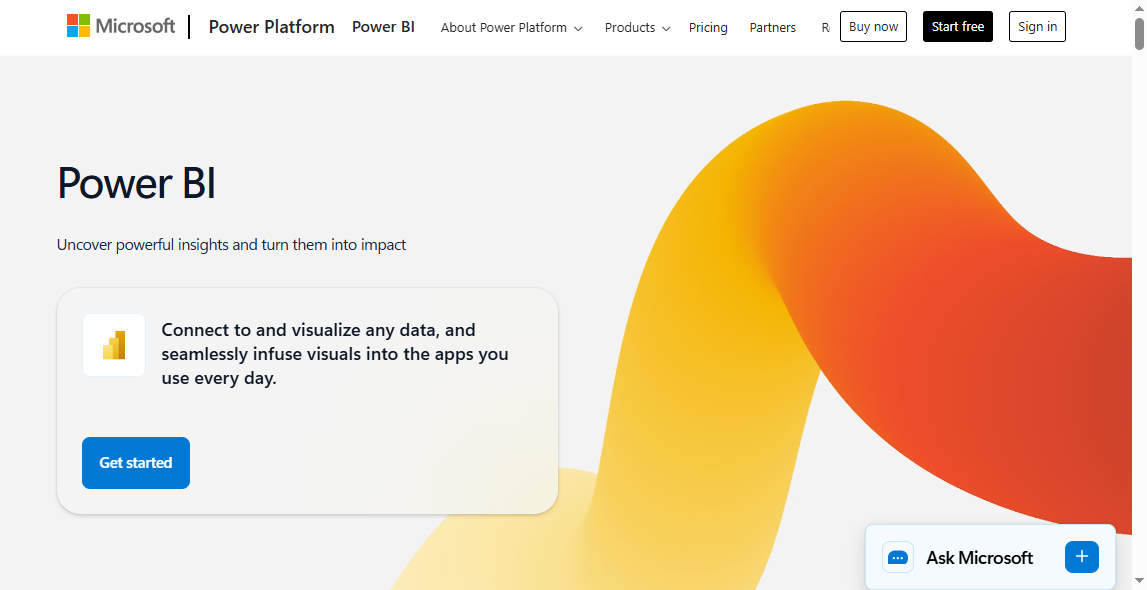Open the Pricing menu item
This screenshot has width=1147, height=590.
708,28
